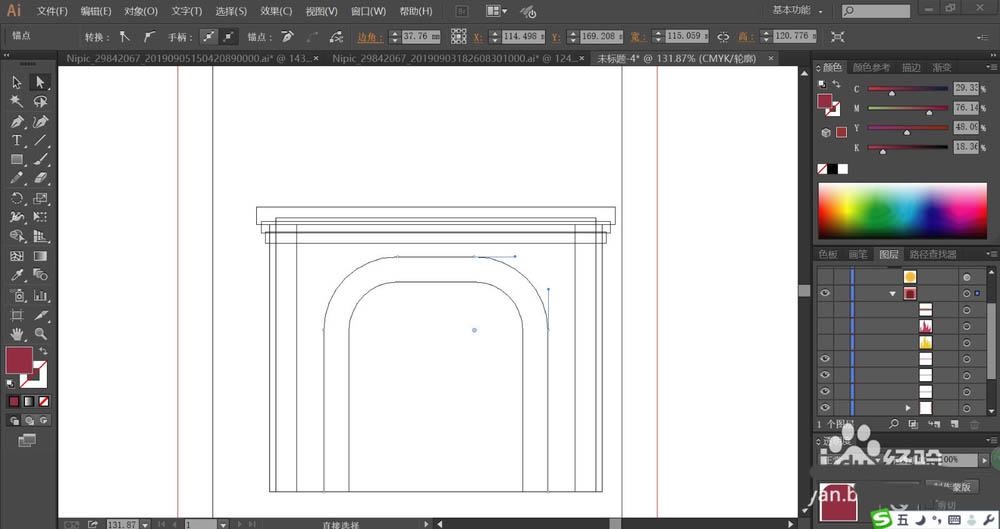Swap fill and stroke colors in toolbox
1000x529 pixels.
pos(43,351)
